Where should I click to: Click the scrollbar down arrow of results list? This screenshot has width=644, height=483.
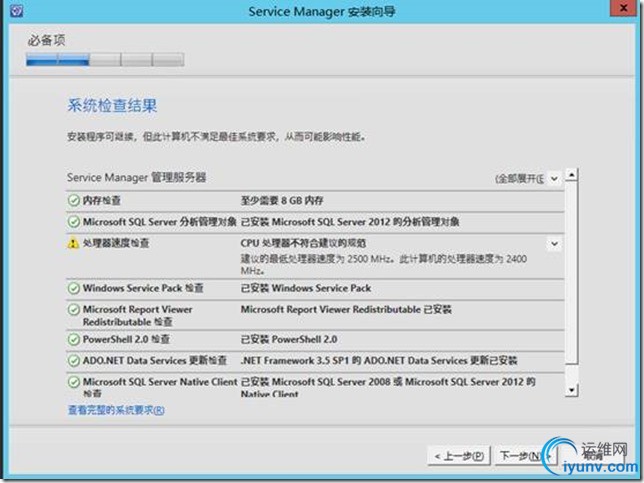(571, 390)
